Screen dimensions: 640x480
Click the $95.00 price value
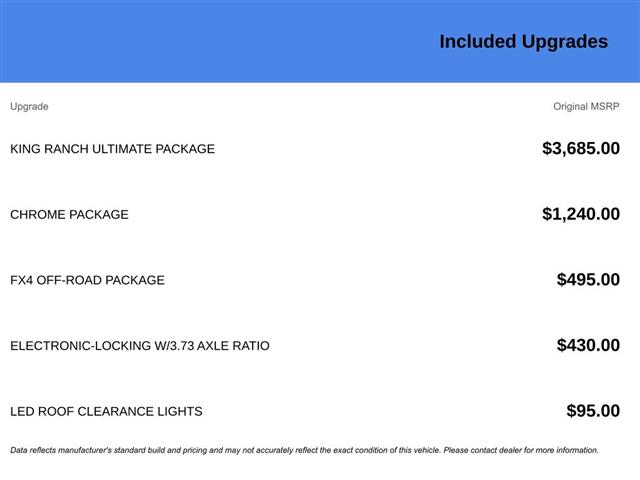pos(592,411)
